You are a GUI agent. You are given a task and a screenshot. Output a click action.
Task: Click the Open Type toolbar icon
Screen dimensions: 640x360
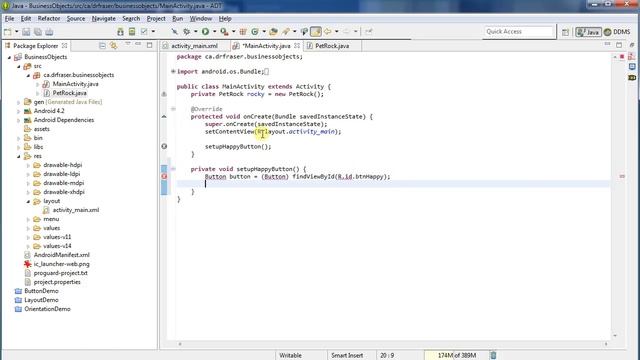point(273,31)
